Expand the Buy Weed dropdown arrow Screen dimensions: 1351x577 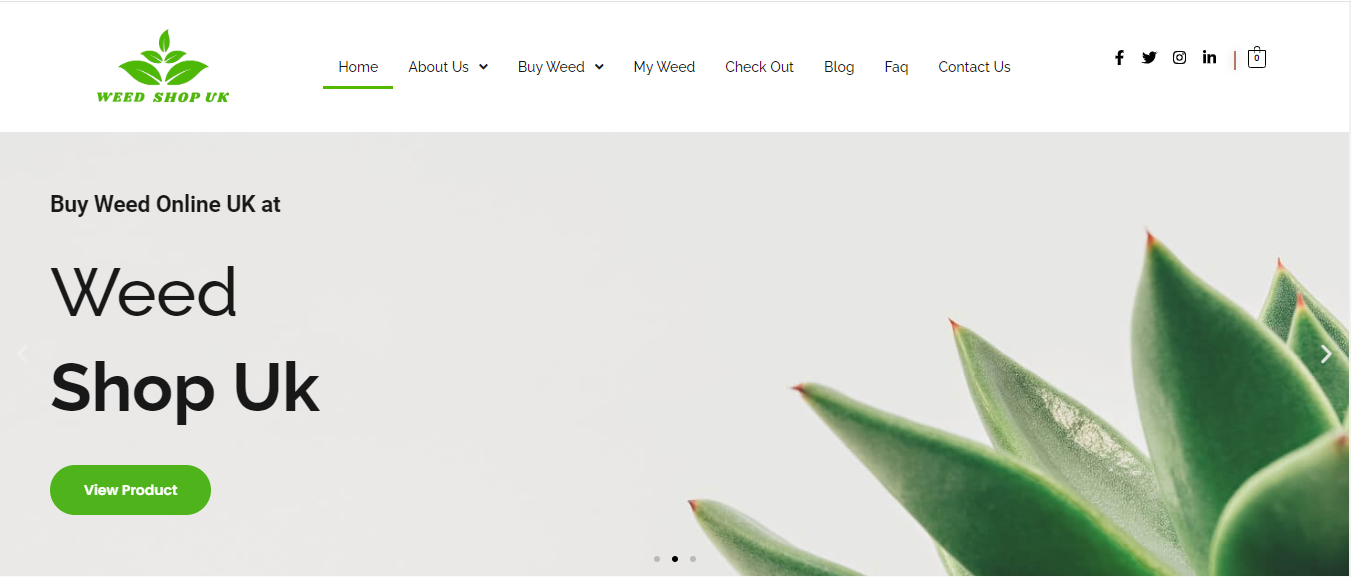point(599,67)
